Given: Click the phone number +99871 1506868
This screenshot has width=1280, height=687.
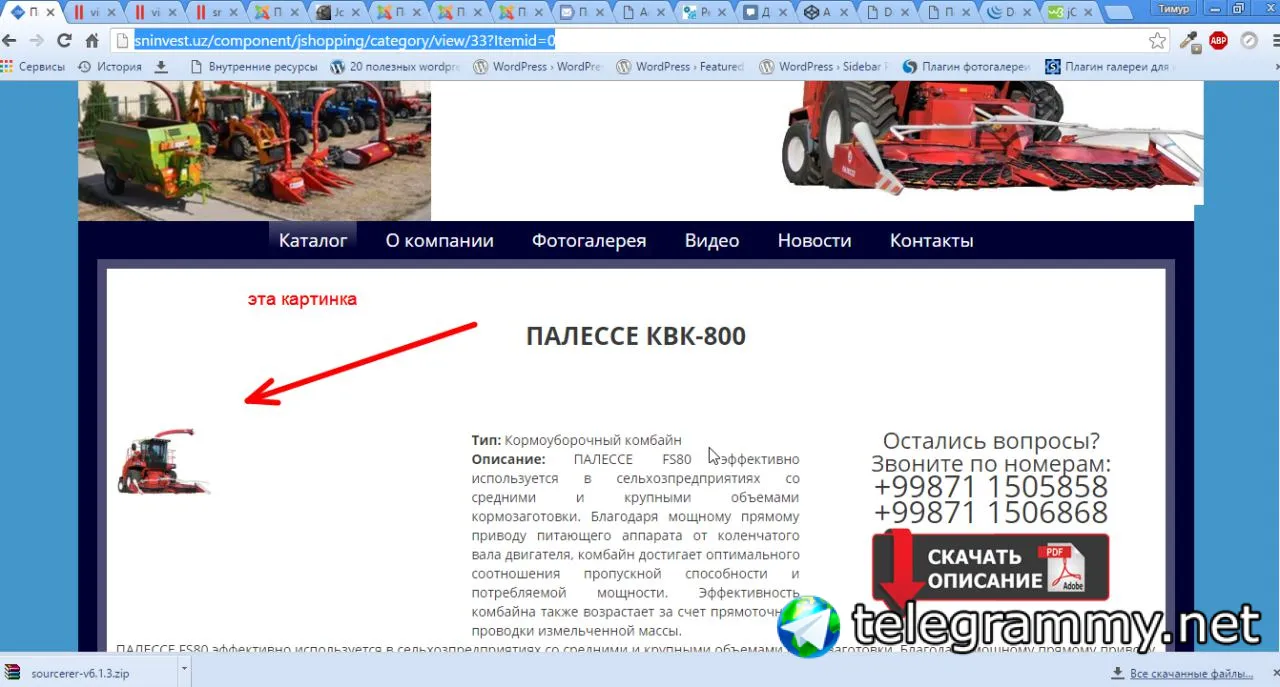Looking at the screenshot, I should 991,513.
